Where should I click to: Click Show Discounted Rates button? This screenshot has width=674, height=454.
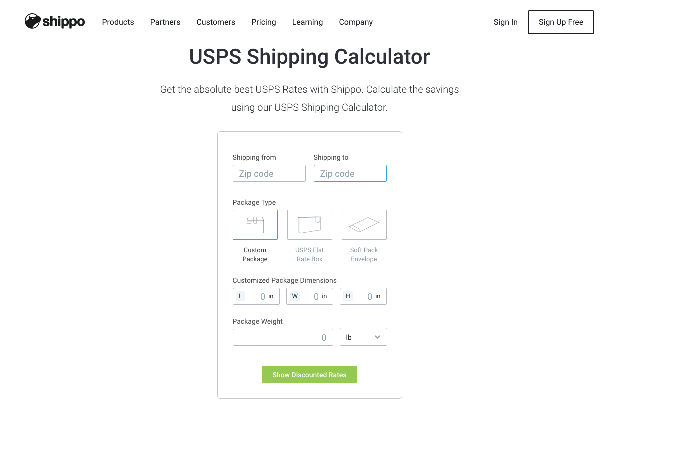[309, 374]
